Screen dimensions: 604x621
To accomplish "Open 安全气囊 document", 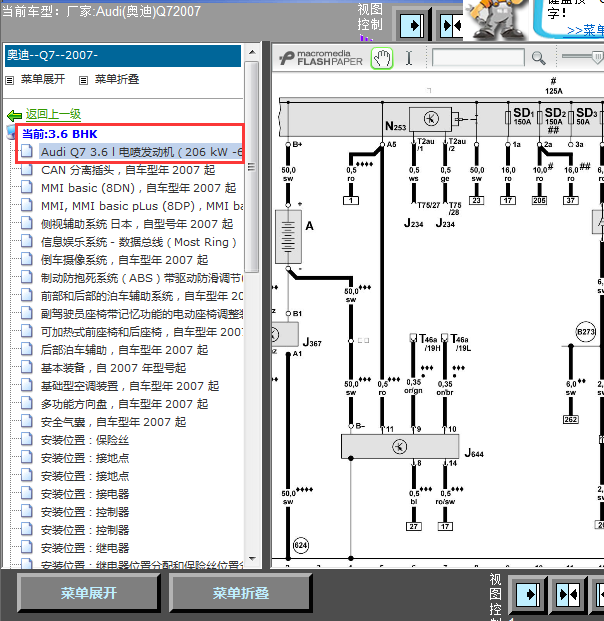I will [113, 422].
